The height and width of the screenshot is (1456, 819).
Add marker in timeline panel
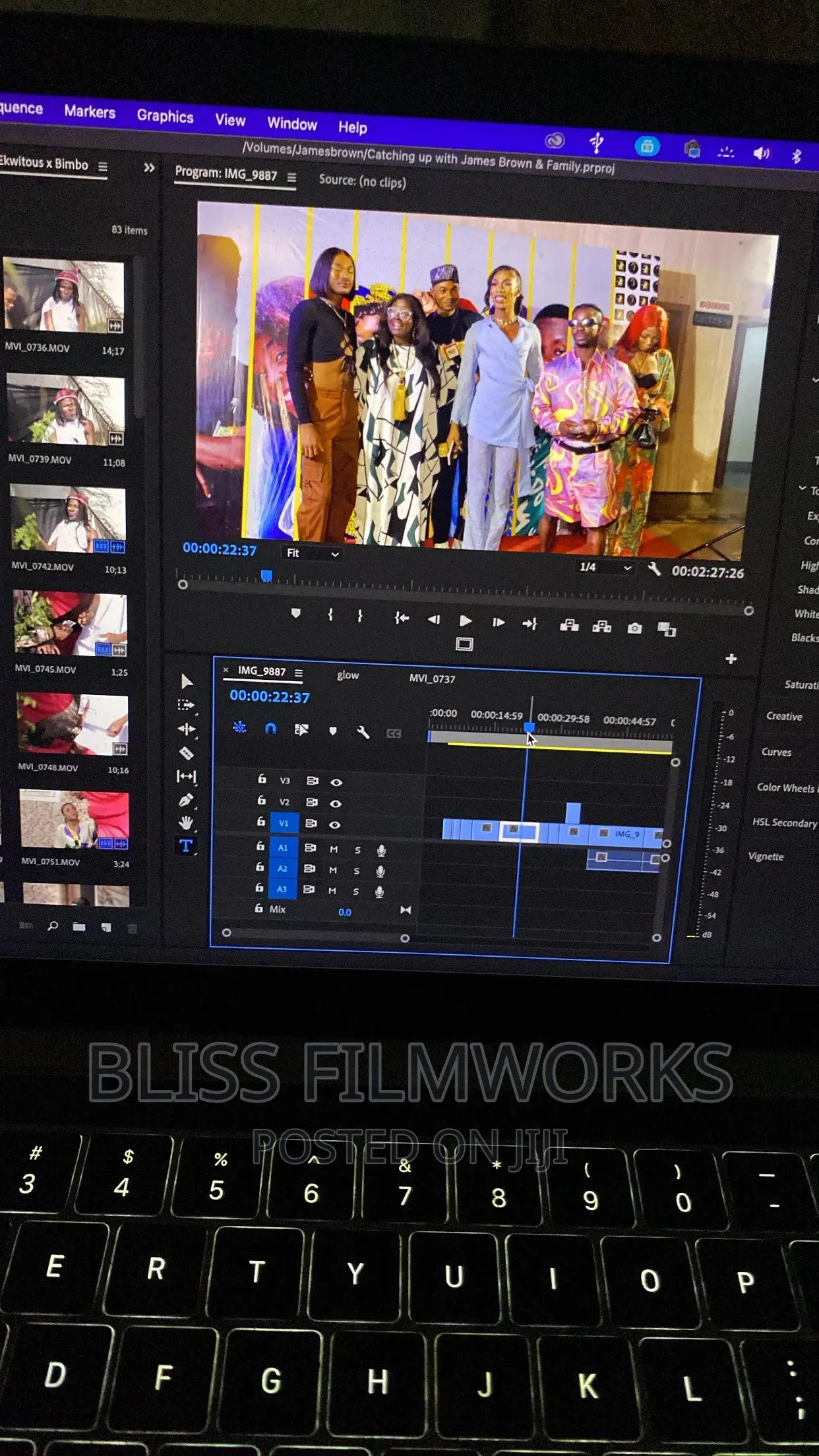coord(333,731)
